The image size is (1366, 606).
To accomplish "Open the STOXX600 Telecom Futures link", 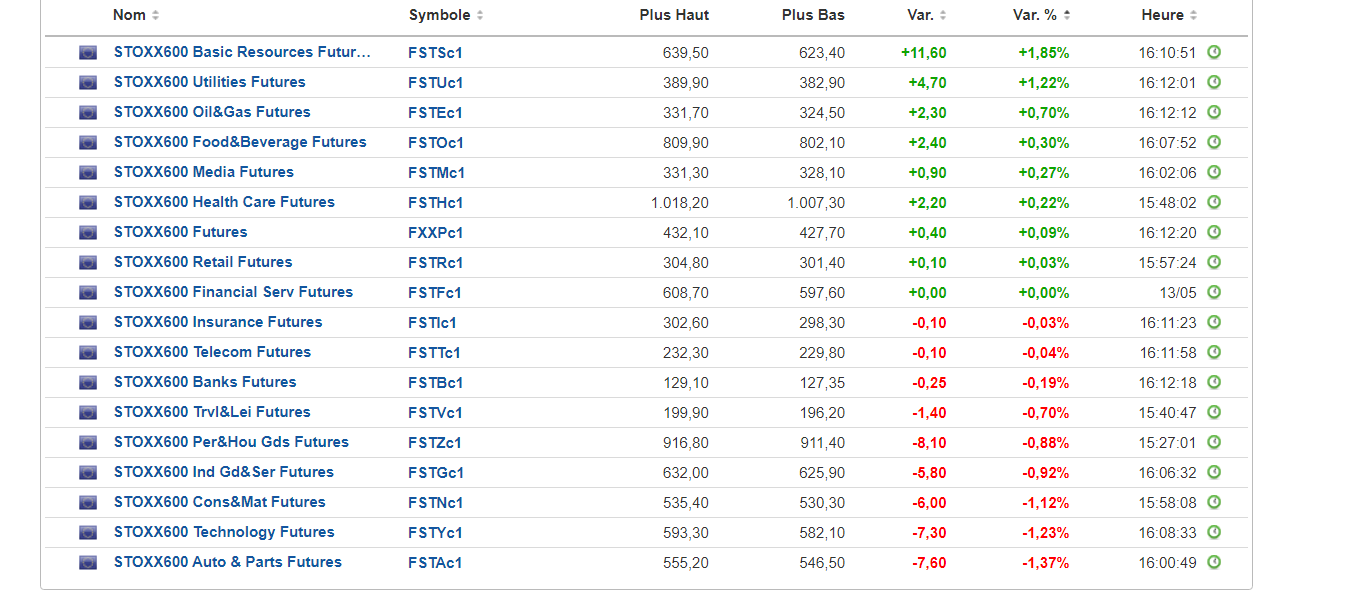I will coord(212,352).
